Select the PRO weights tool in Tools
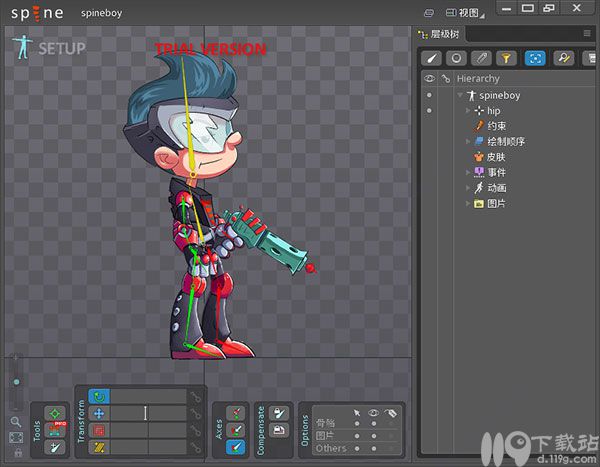Screen dimensions: 600x467 click(55, 430)
